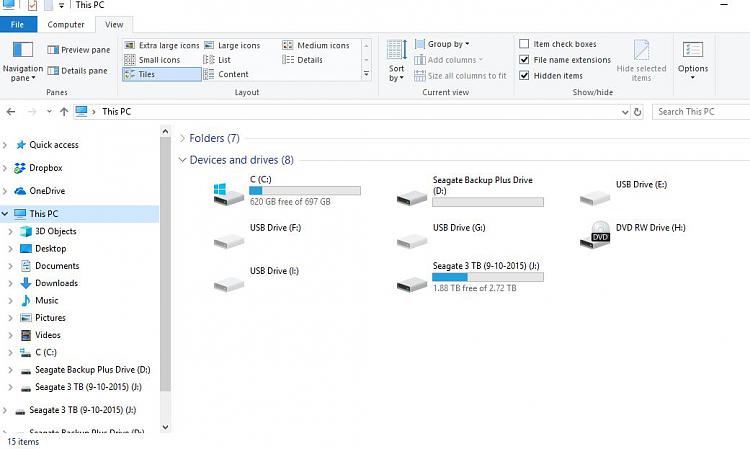Expand the Documents tree node
The height and width of the screenshot is (449, 750).
[x=11, y=266]
